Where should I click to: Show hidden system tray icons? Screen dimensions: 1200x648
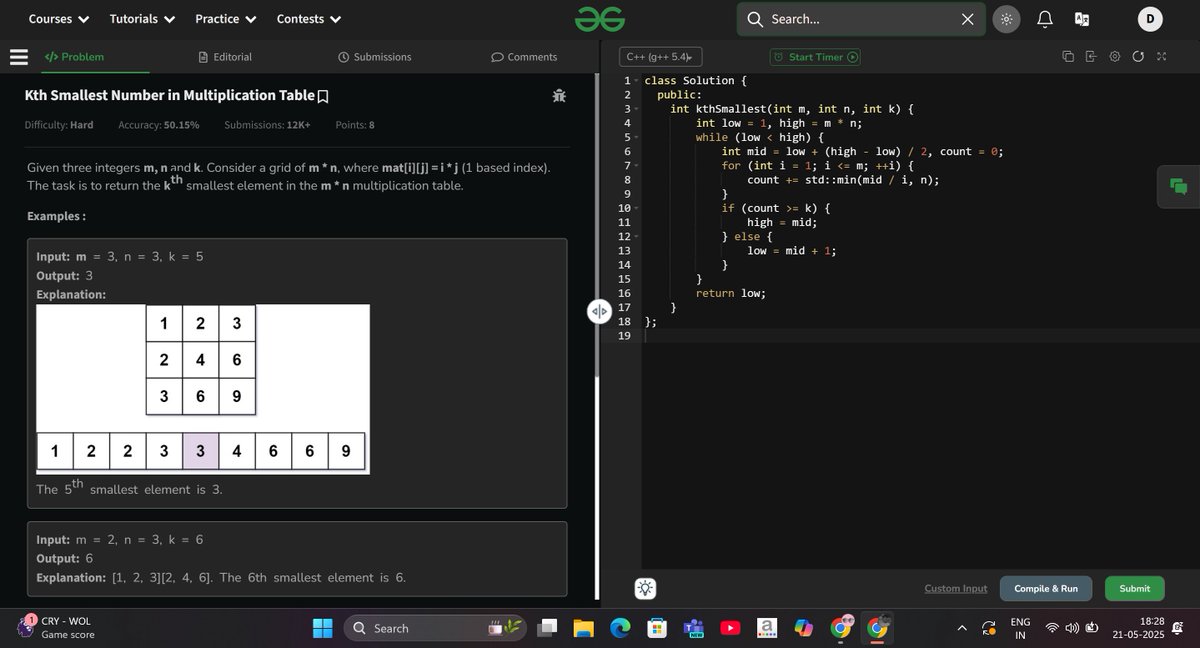point(962,628)
